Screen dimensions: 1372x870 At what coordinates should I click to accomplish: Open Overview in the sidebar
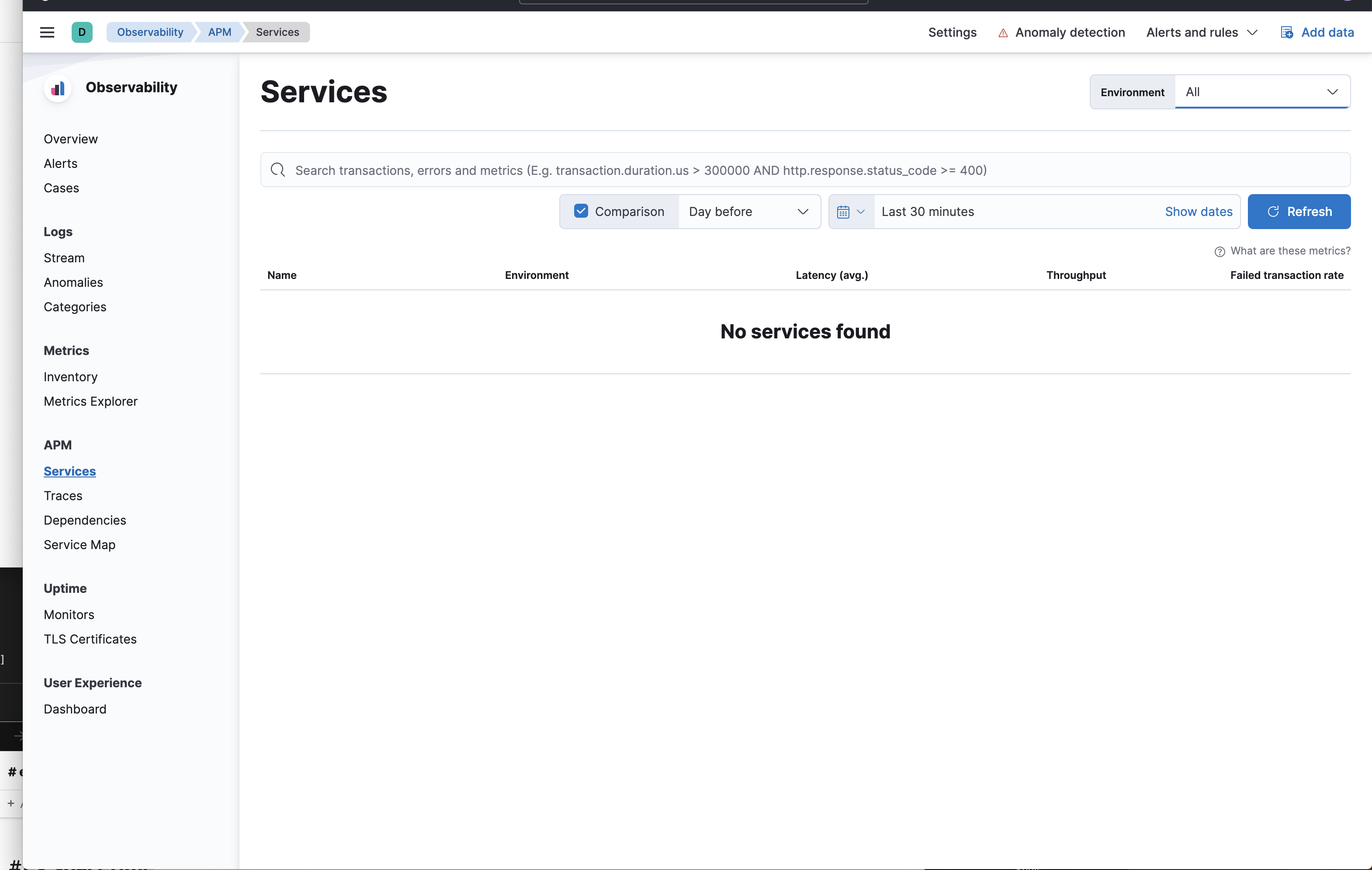coord(71,139)
